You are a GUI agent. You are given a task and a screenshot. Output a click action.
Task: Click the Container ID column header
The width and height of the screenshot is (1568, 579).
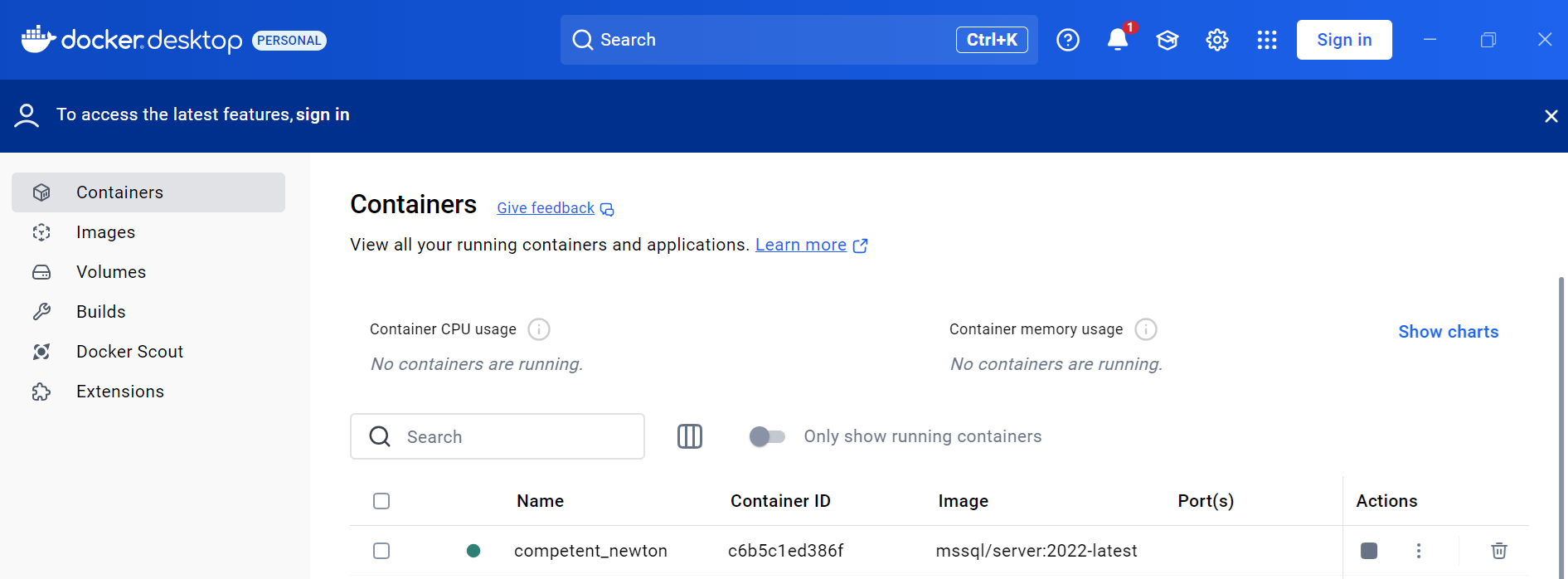[x=780, y=501]
